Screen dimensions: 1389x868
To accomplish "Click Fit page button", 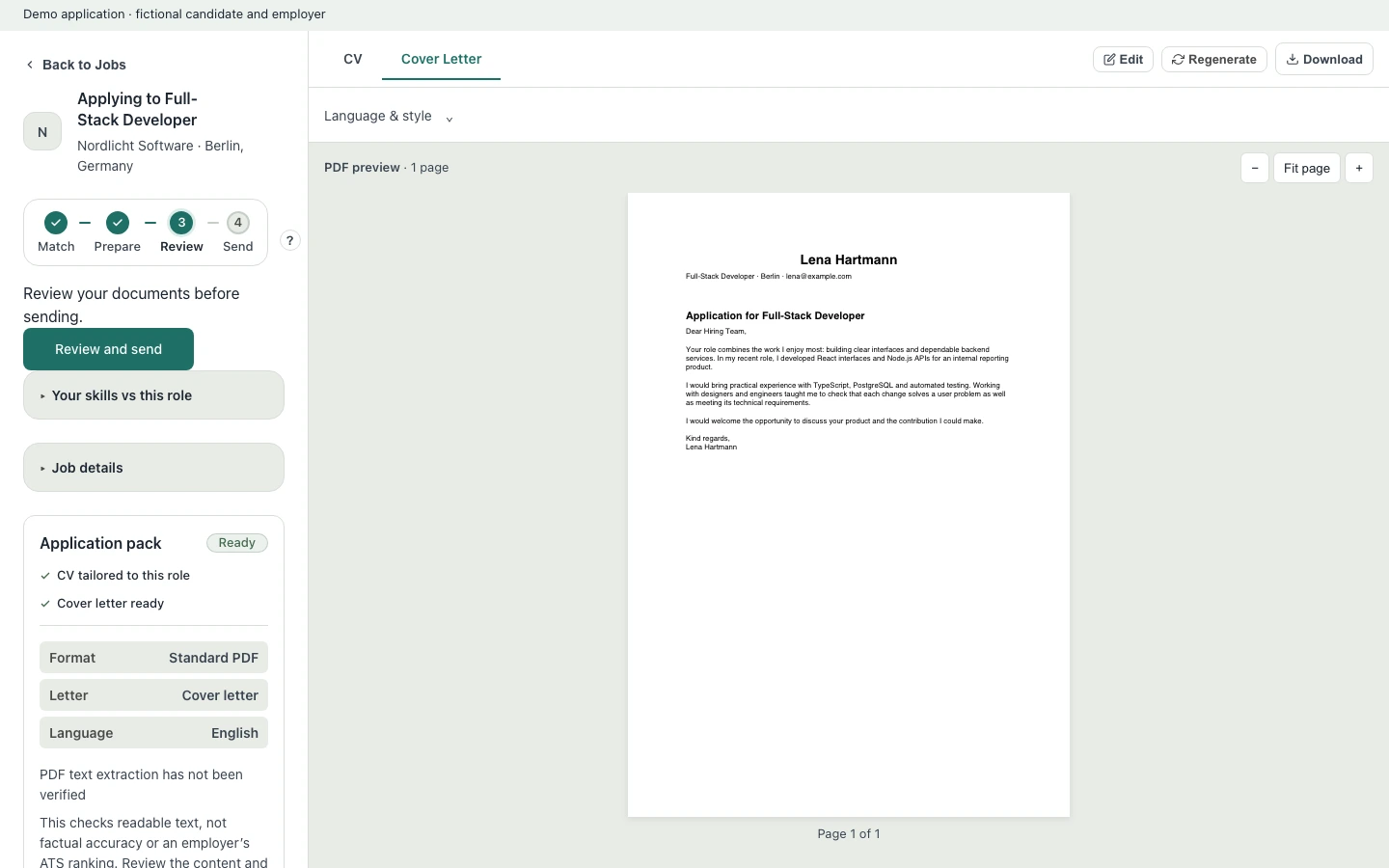I will coord(1306,168).
